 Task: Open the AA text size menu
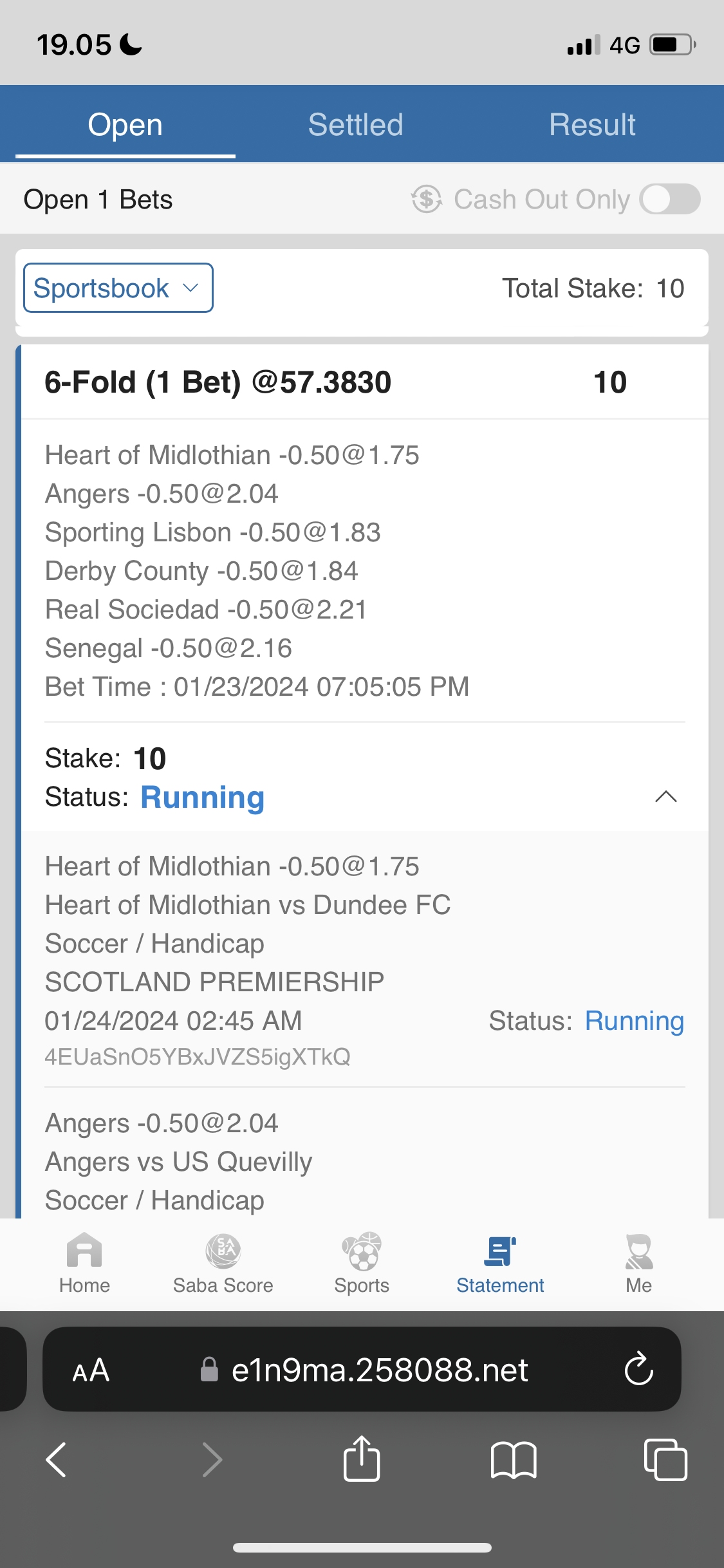click(91, 1370)
